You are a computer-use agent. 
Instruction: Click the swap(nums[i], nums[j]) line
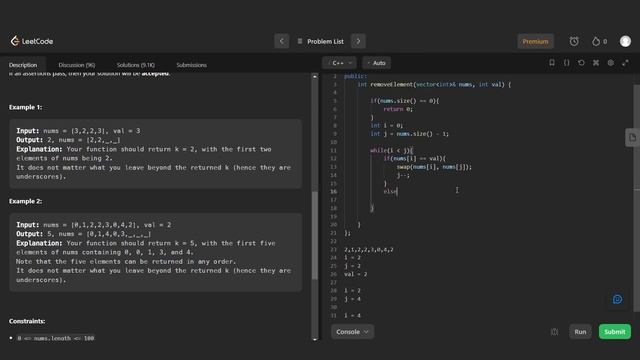click(434, 167)
